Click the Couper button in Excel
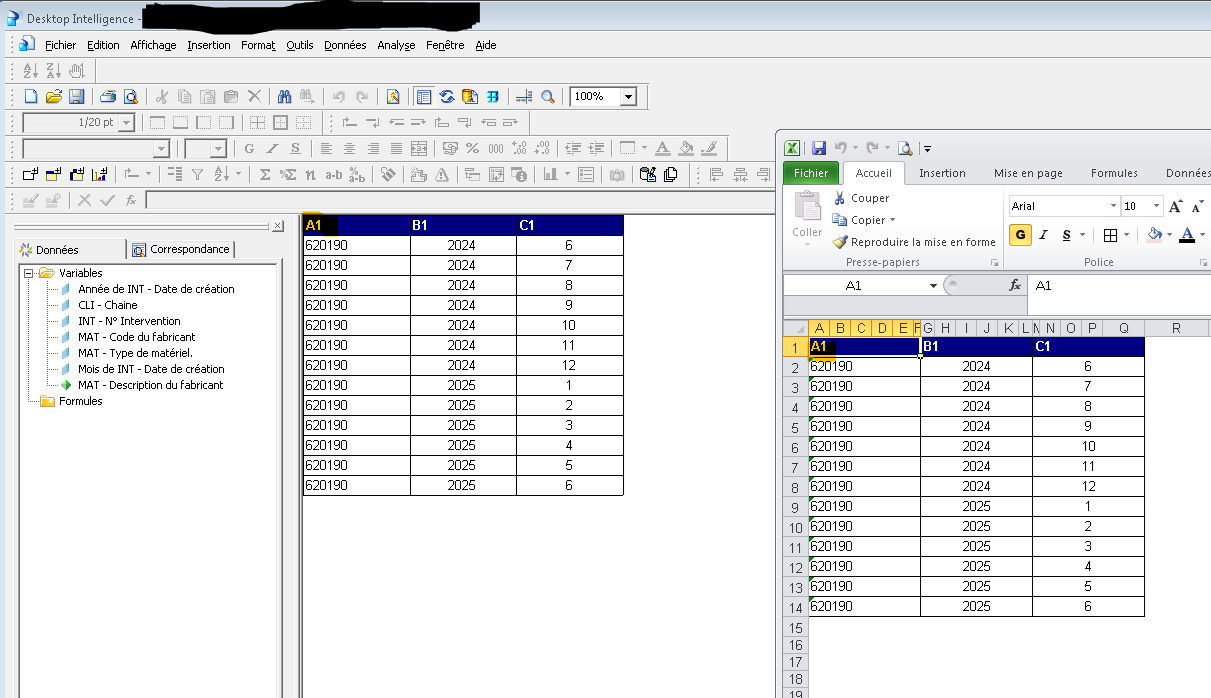The height and width of the screenshot is (698, 1211). pos(869,198)
